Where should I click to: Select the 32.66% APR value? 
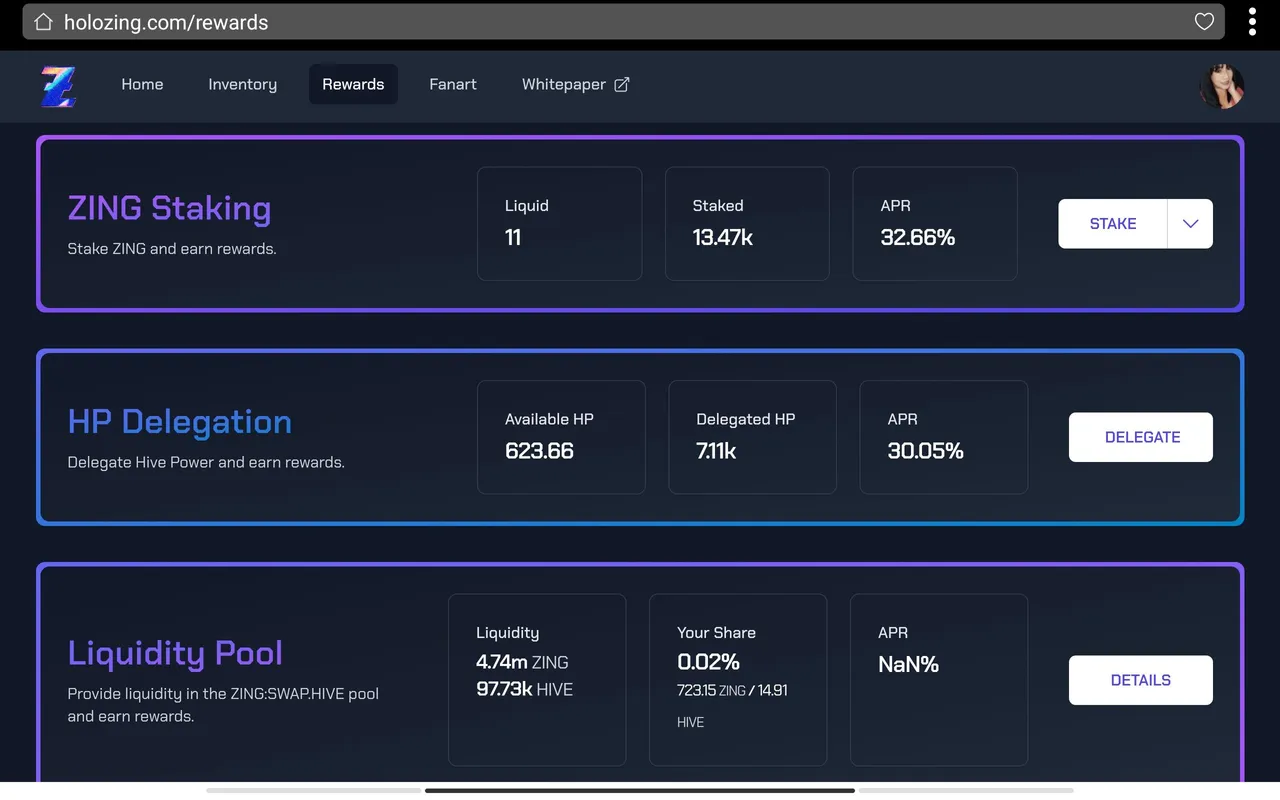click(x=918, y=237)
